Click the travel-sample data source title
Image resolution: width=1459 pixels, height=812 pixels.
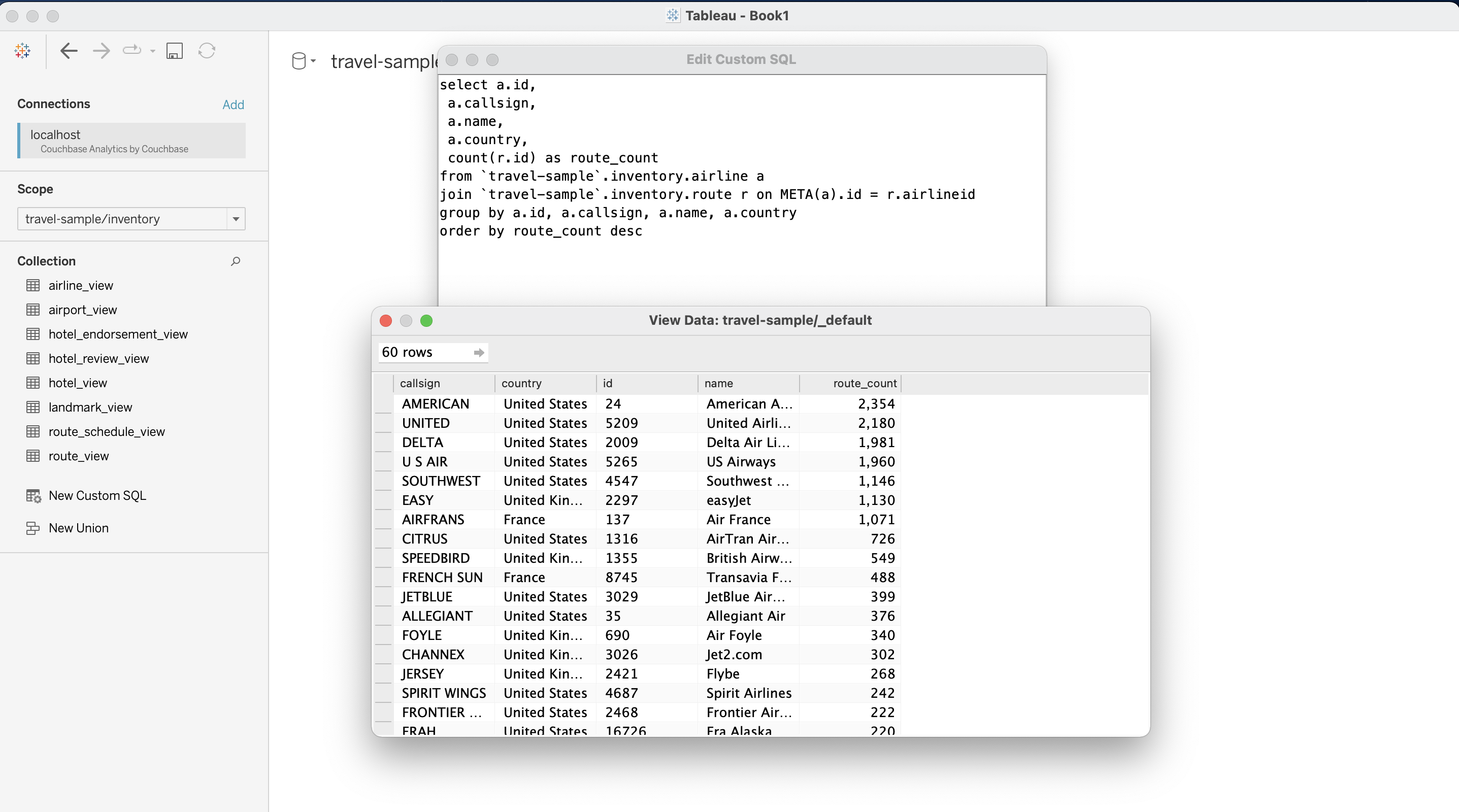click(x=384, y=61)
